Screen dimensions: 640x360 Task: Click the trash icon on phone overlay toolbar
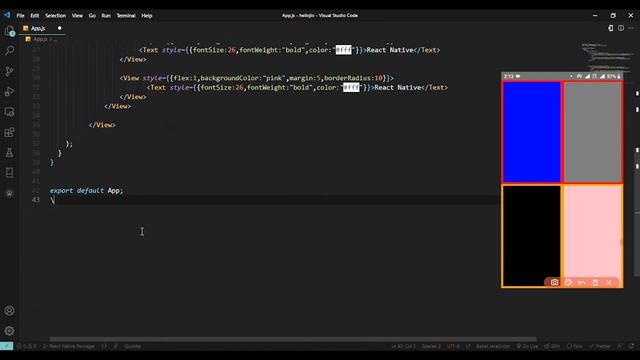click(595, 282)
